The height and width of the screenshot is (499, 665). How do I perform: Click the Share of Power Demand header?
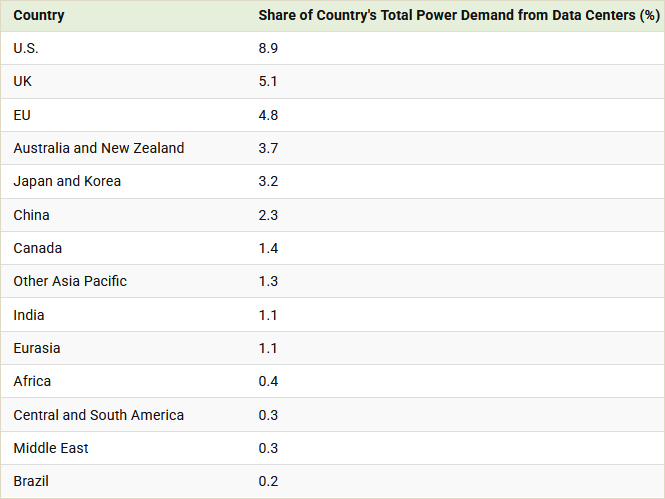tap(459, 16)
